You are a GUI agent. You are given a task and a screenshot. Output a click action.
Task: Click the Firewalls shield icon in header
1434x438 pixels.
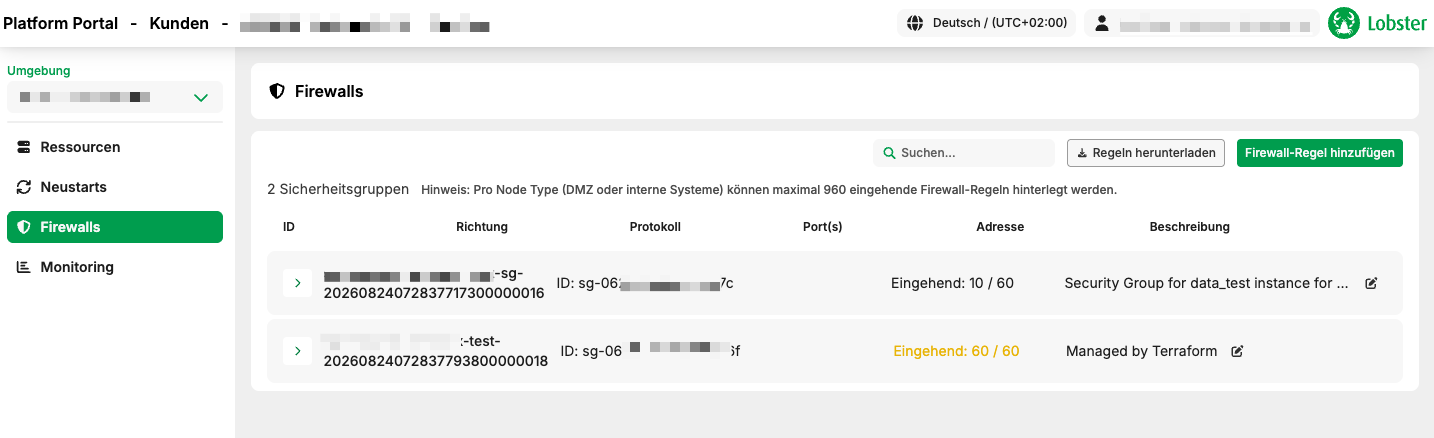tap(278, 91)
